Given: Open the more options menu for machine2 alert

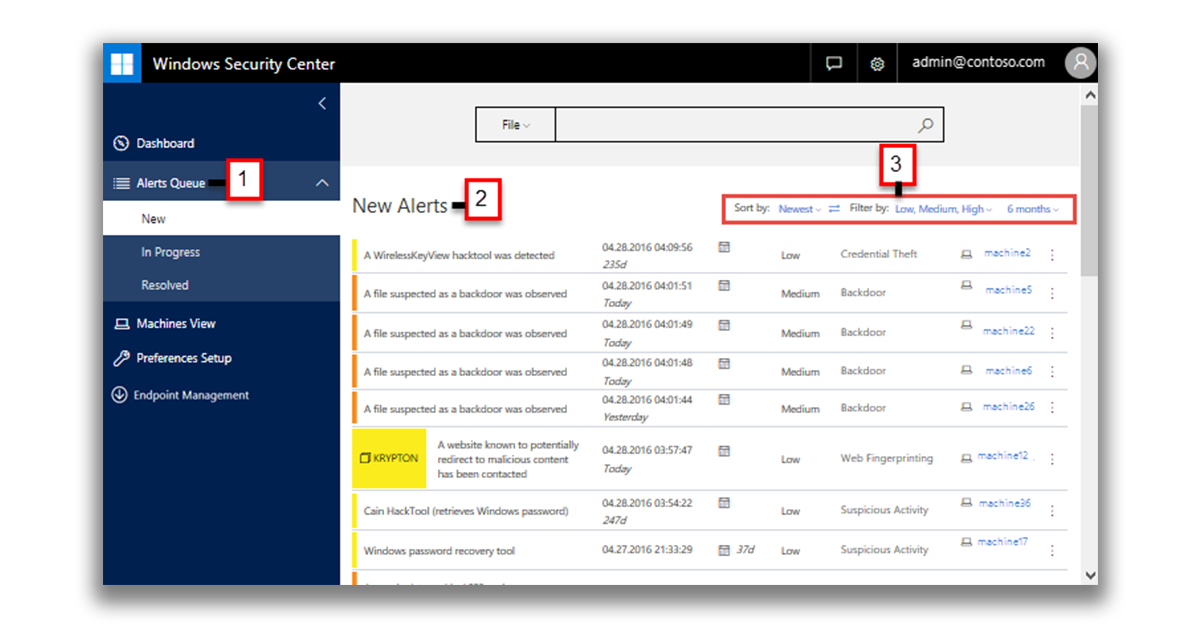Looking at the screenshot, I should (x=1052, y=255).
